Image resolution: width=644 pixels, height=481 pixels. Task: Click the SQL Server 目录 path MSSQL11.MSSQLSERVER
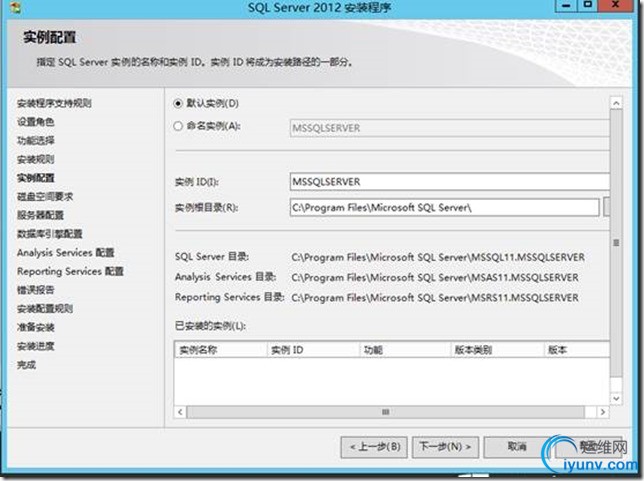438,258
